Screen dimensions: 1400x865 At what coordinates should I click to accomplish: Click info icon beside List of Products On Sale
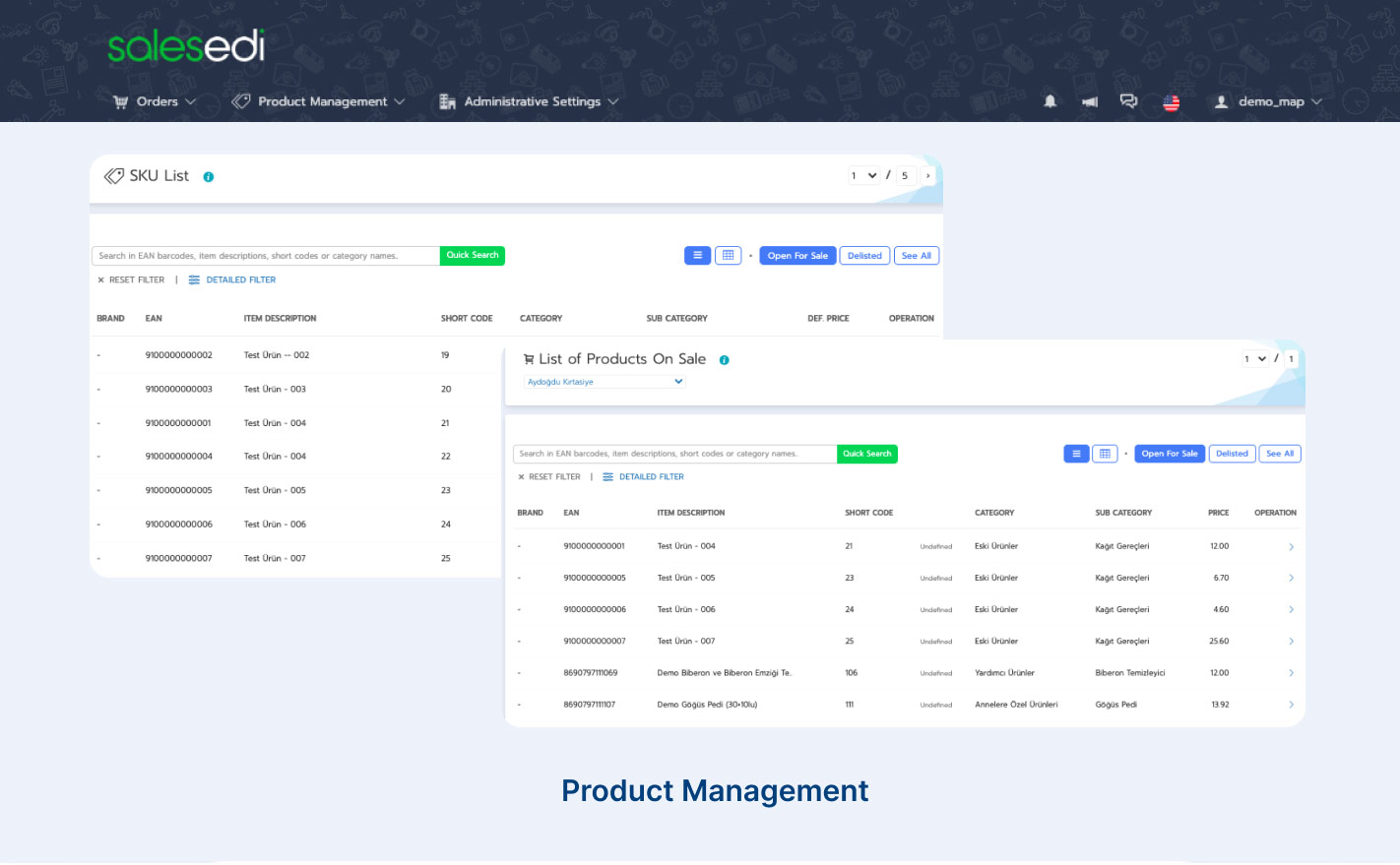point(725,360)
